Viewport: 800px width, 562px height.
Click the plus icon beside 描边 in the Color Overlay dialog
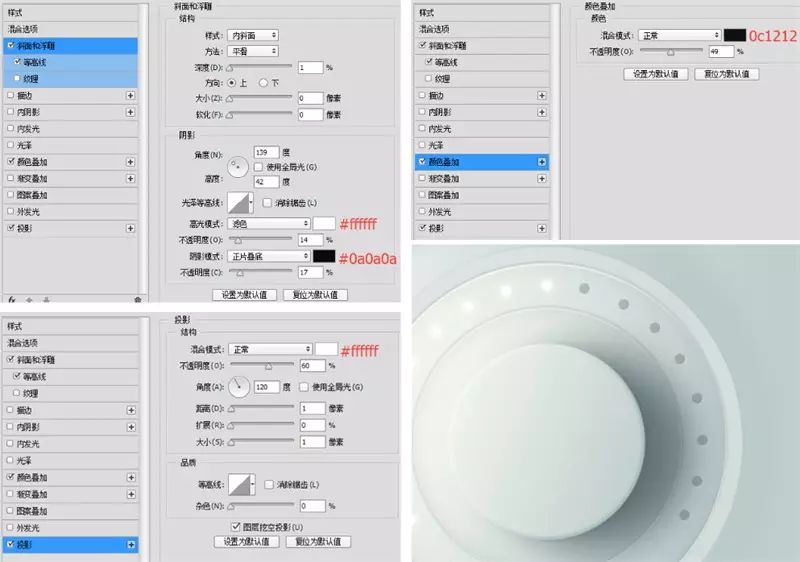(x=542, y=95)
